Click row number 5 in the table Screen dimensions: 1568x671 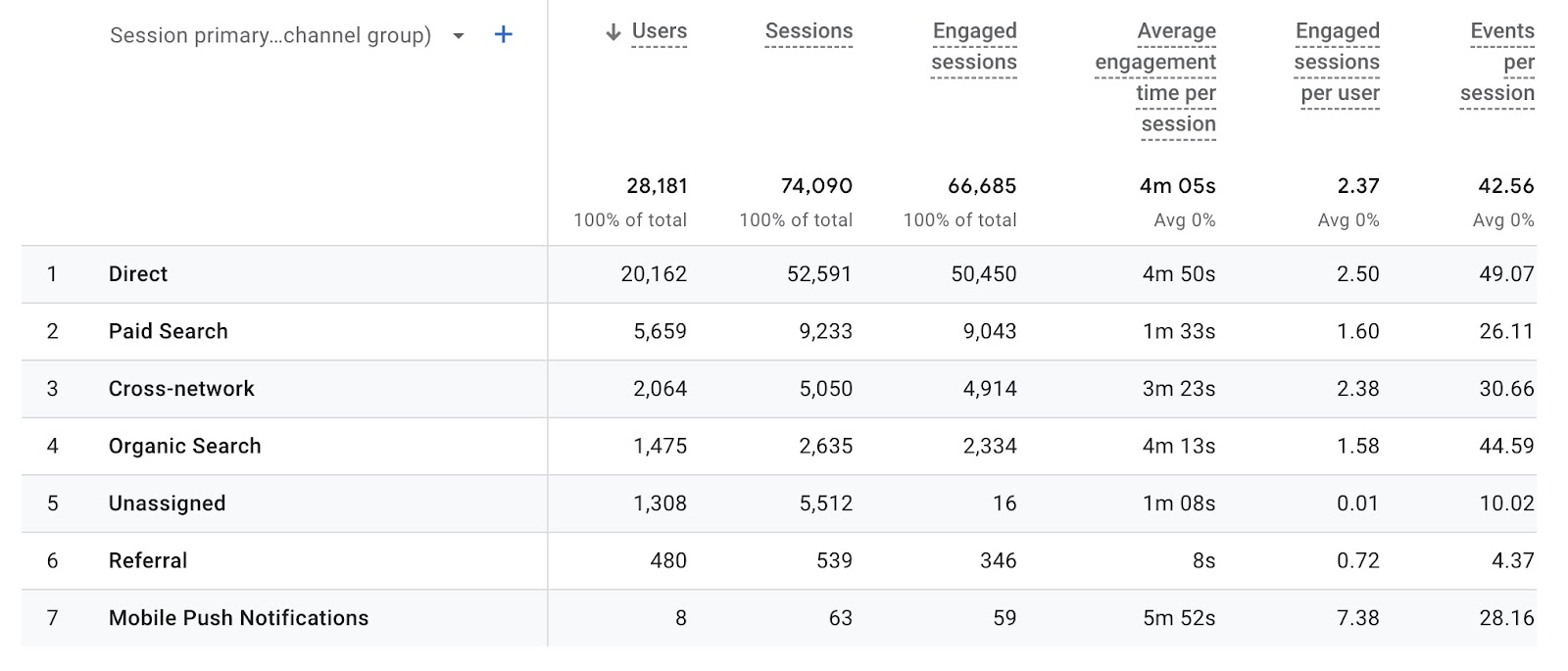54,503
